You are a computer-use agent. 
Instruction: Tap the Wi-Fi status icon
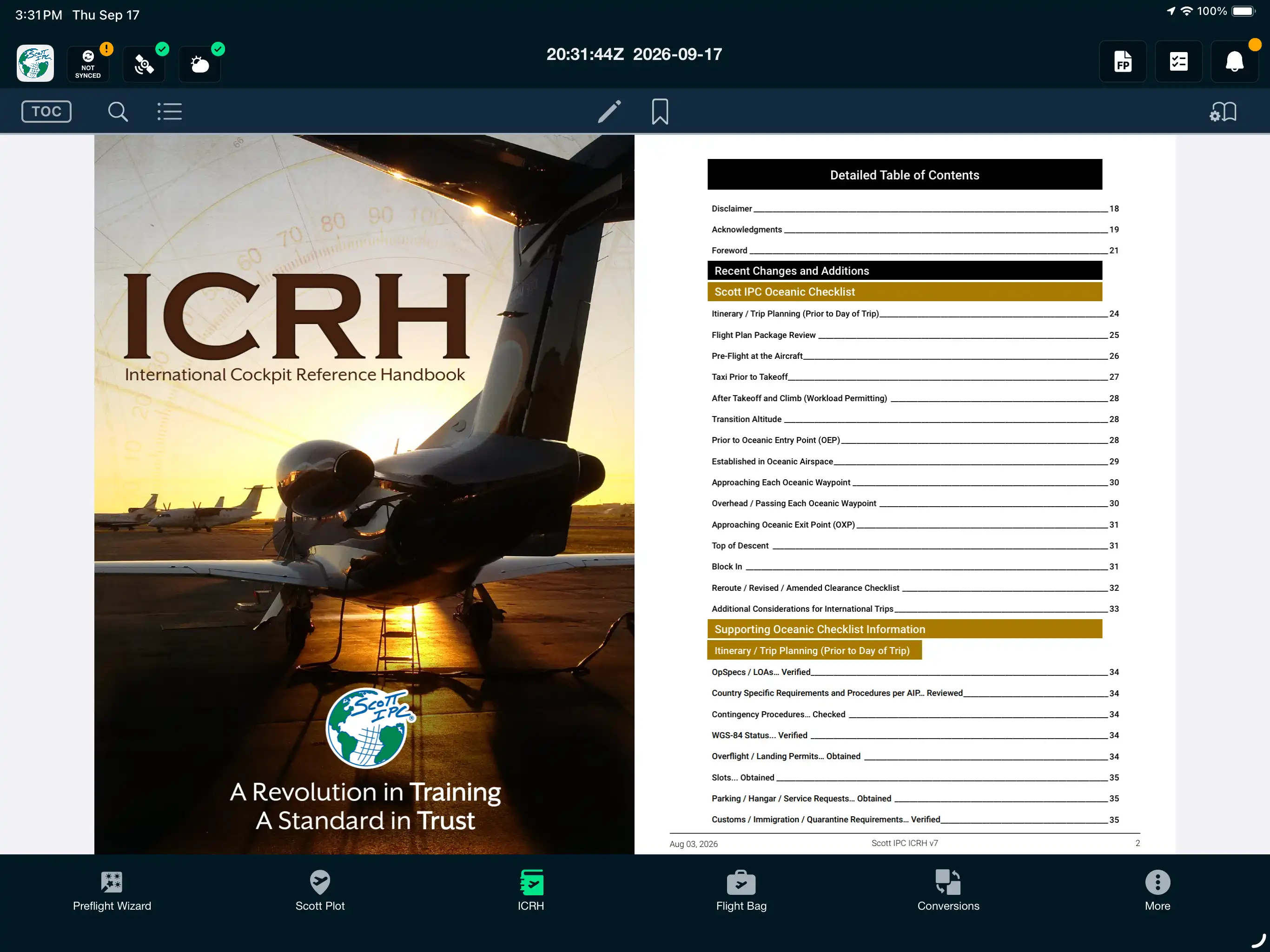(x=1186, y=12)
